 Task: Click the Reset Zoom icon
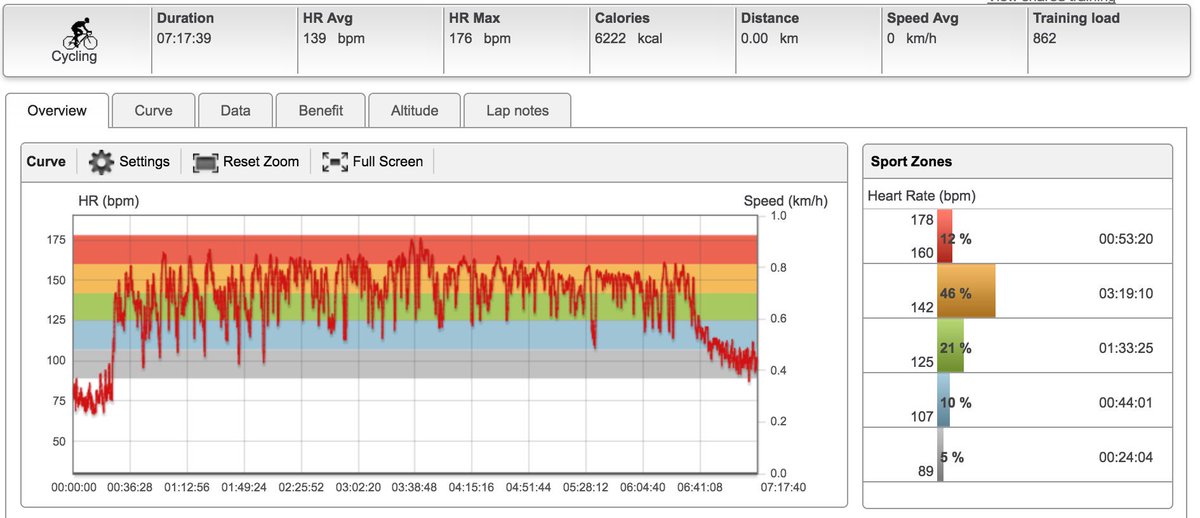tap(205, 162)
